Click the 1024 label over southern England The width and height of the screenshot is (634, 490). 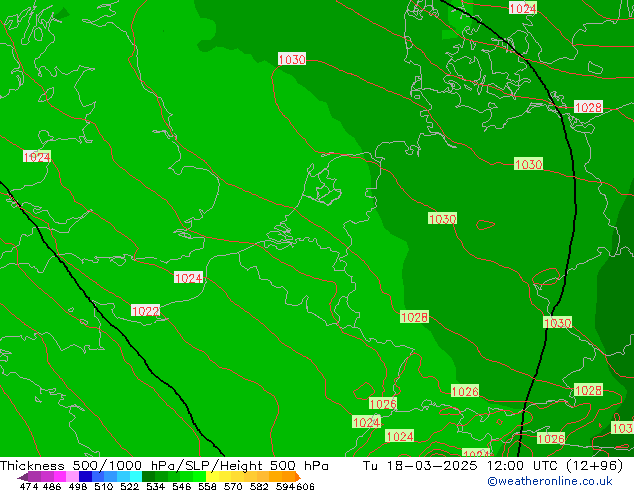pos(188,278)
